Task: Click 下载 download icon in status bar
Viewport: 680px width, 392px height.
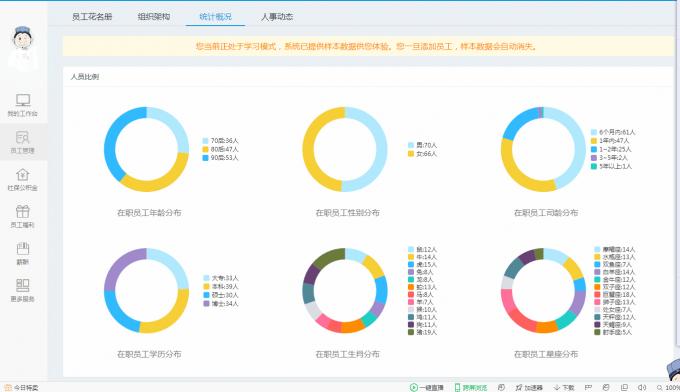Action: coord(557,387)
